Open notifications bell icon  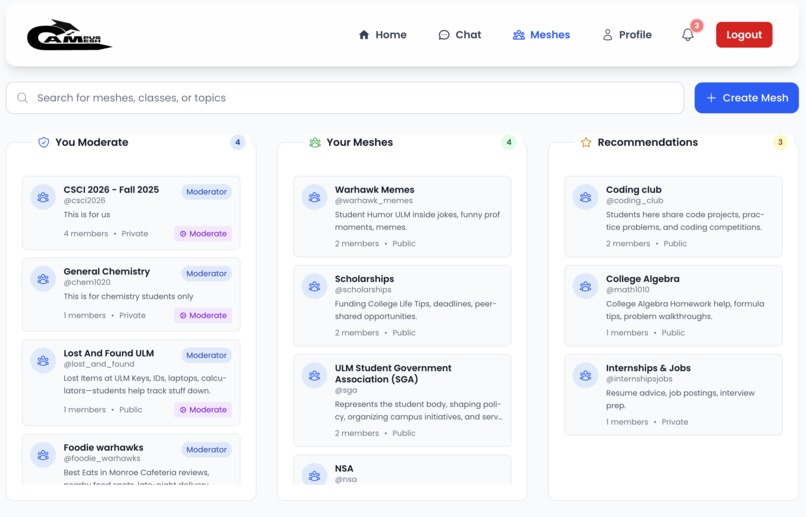(688, 35)
